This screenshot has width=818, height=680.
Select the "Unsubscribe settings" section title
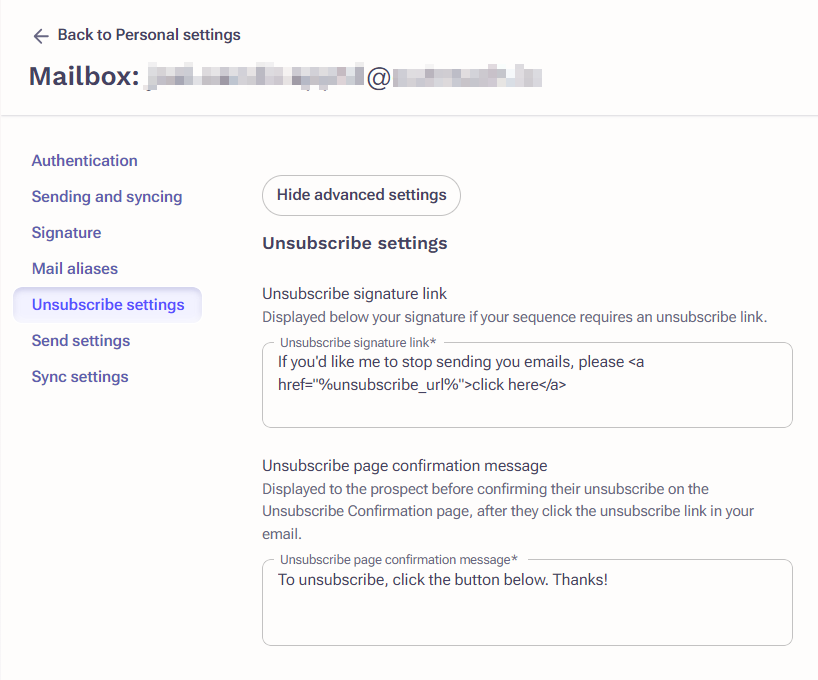(354, 243)
